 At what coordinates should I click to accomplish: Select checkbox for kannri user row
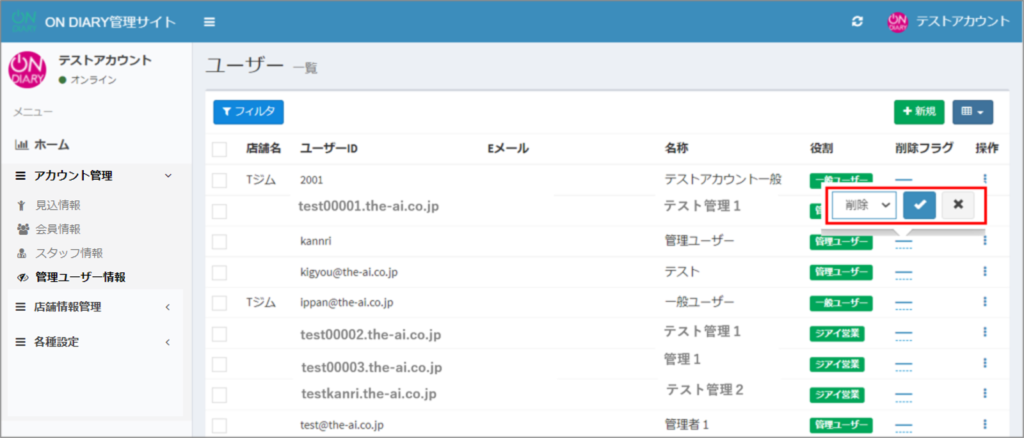(220, 241)
